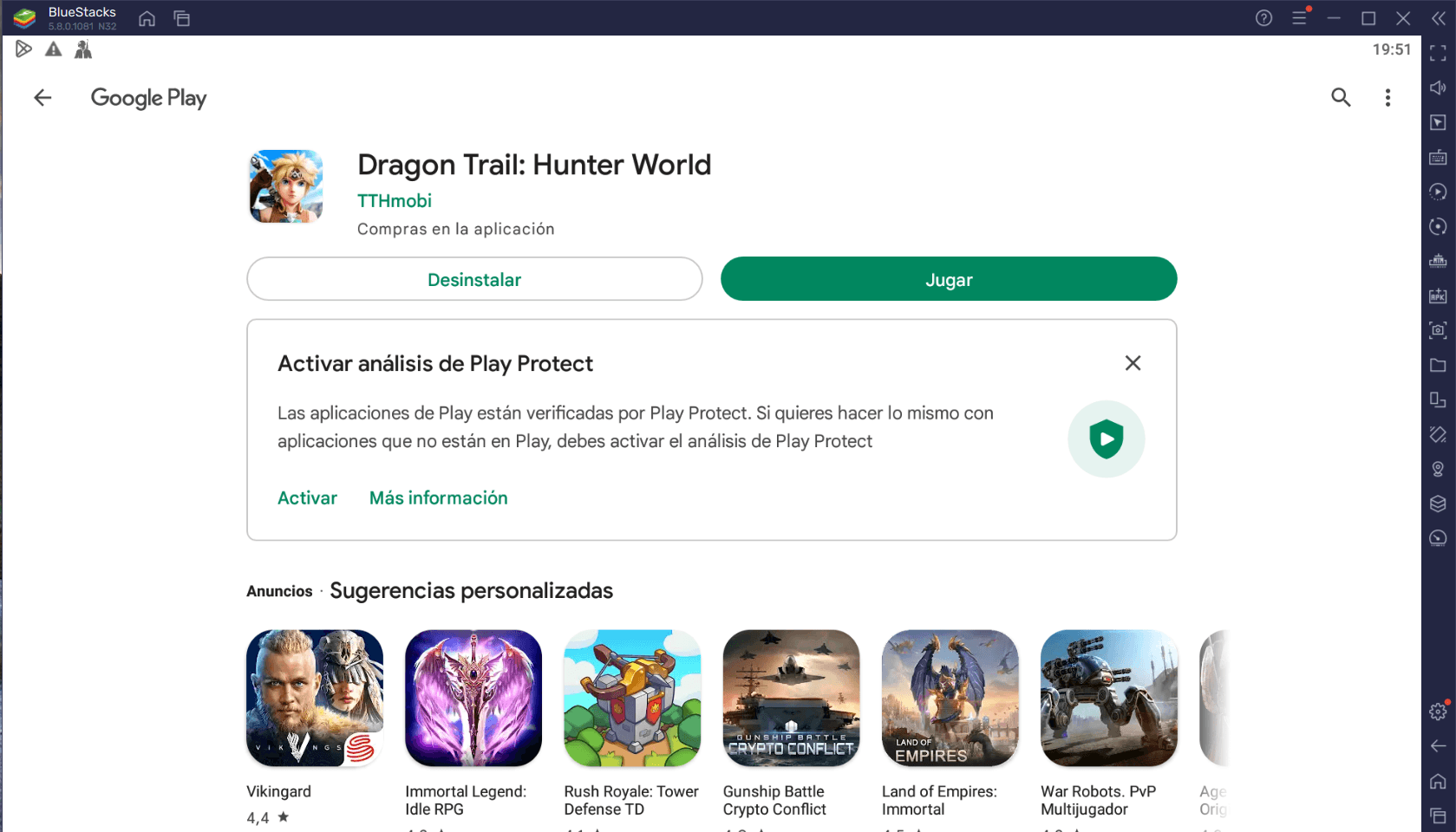Click the Vikingard title text
This screenshot has height=832, width=1456.
278,791
